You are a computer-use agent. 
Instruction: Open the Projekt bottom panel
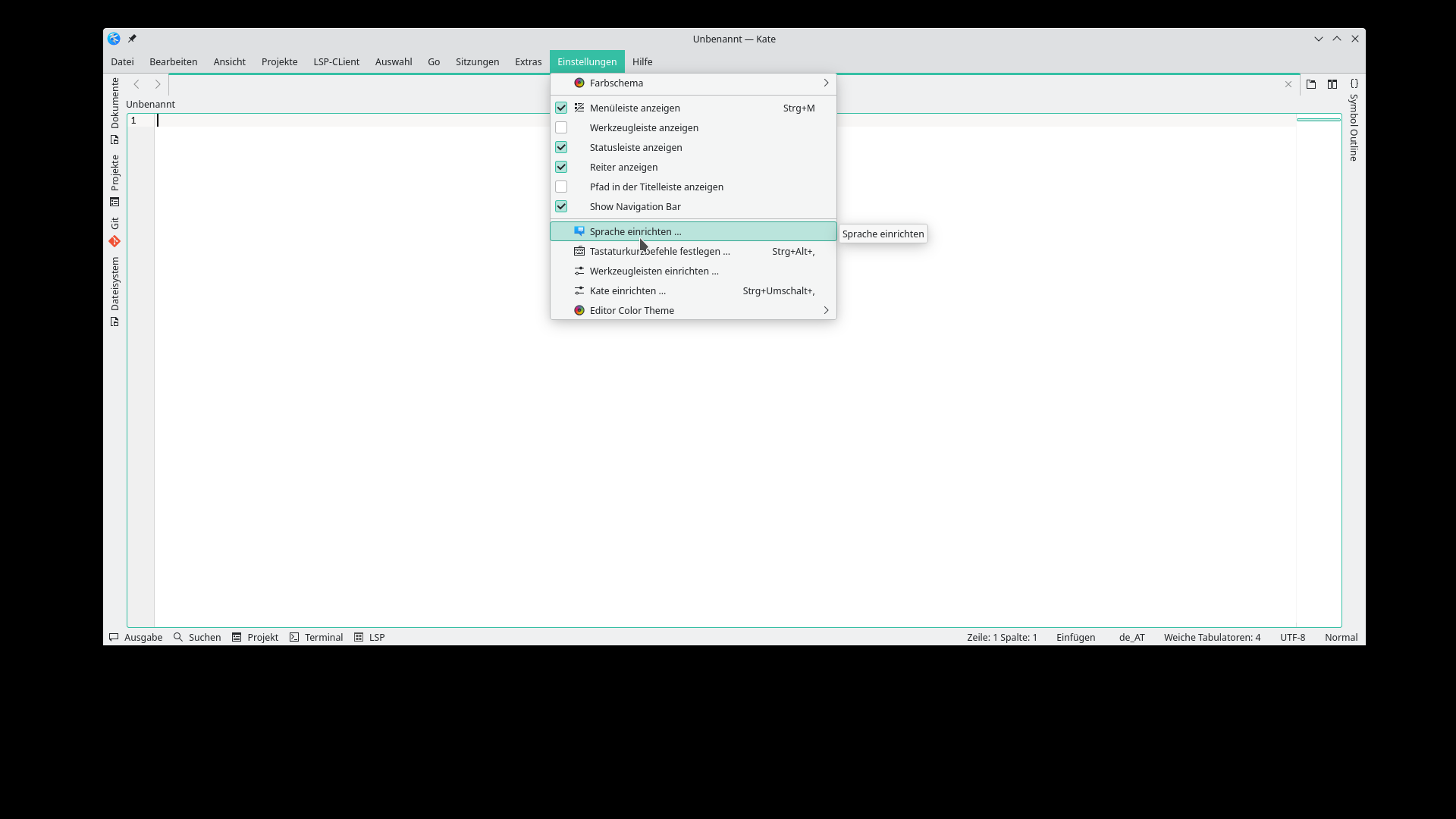(x=256, y=637)
